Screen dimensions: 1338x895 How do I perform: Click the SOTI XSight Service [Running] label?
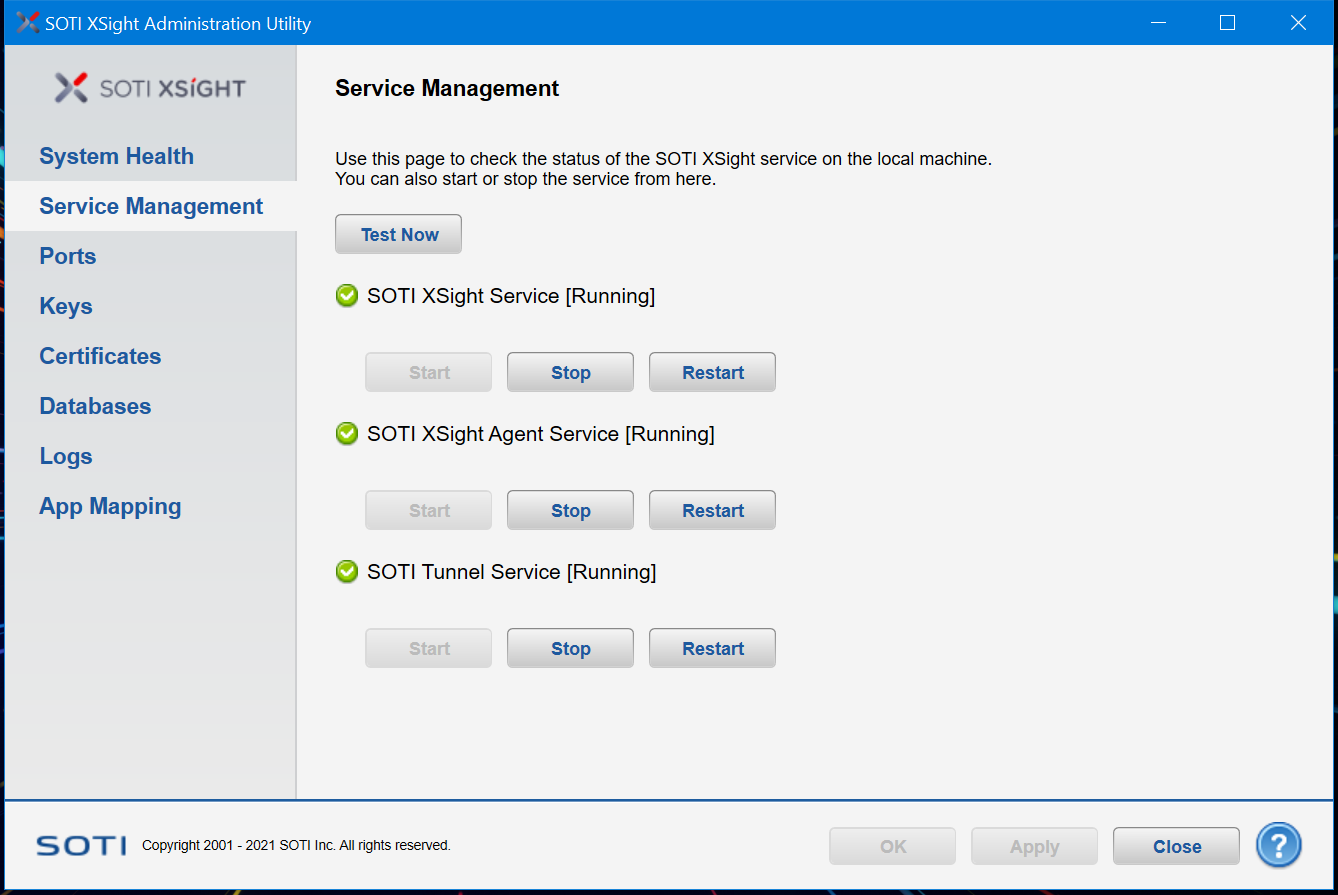click(511, 296)
